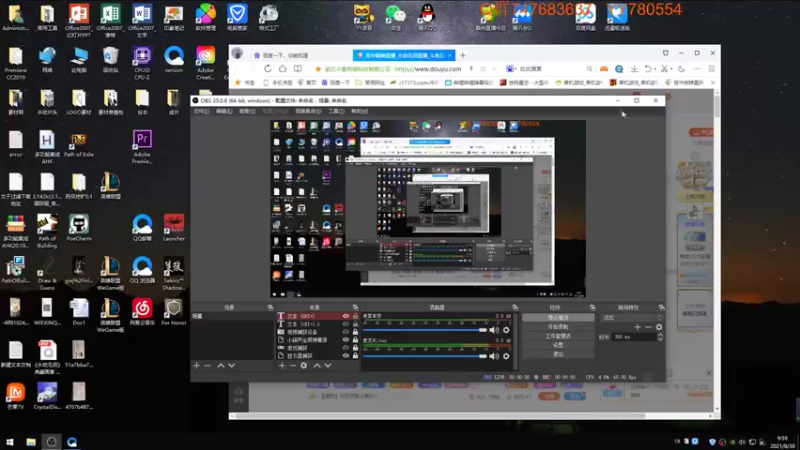800x450 pixels.
Task: Click the browser search box field
Action: coord(548,69)
